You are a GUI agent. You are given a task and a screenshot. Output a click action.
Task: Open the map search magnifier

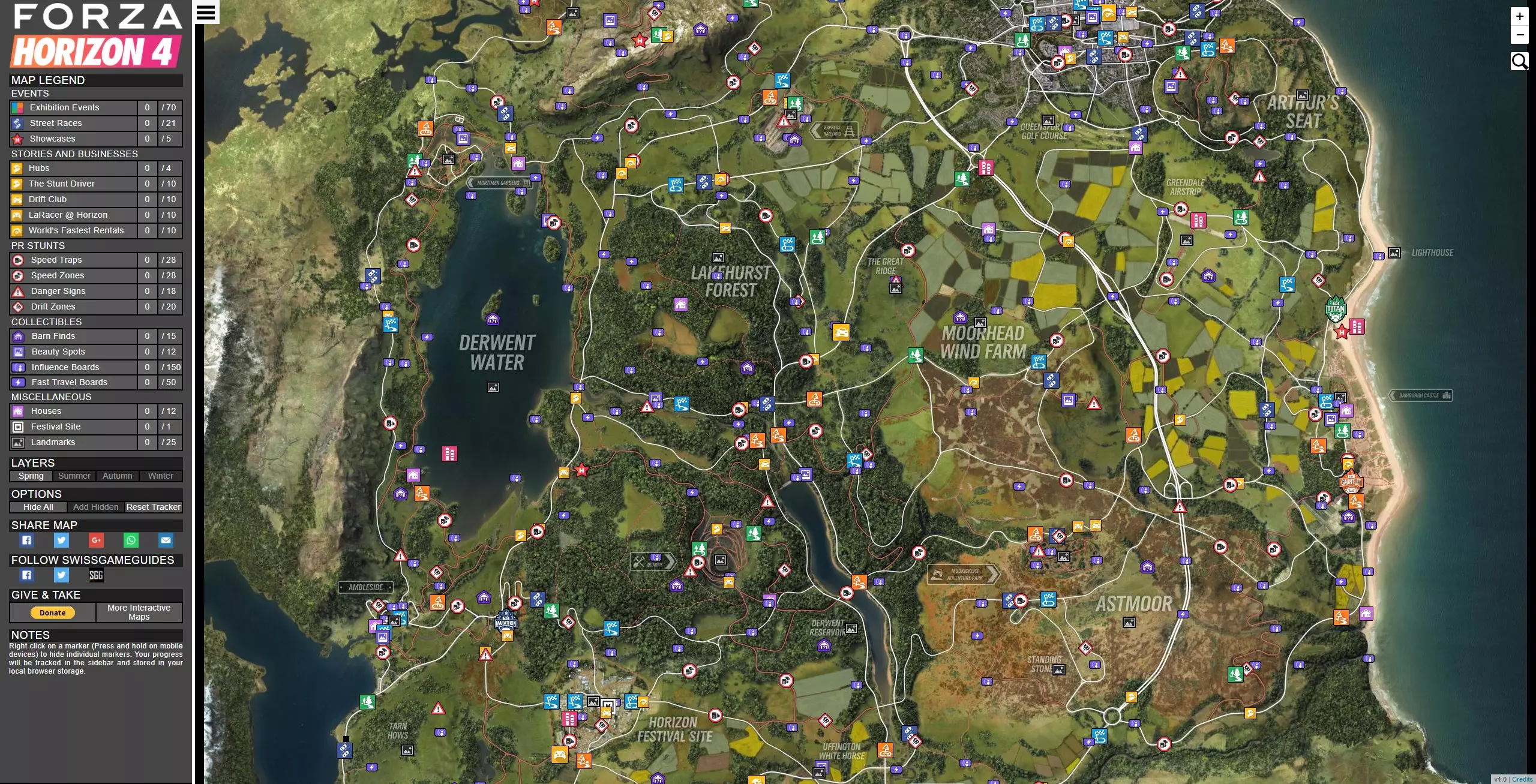[x=1519, y=61]
